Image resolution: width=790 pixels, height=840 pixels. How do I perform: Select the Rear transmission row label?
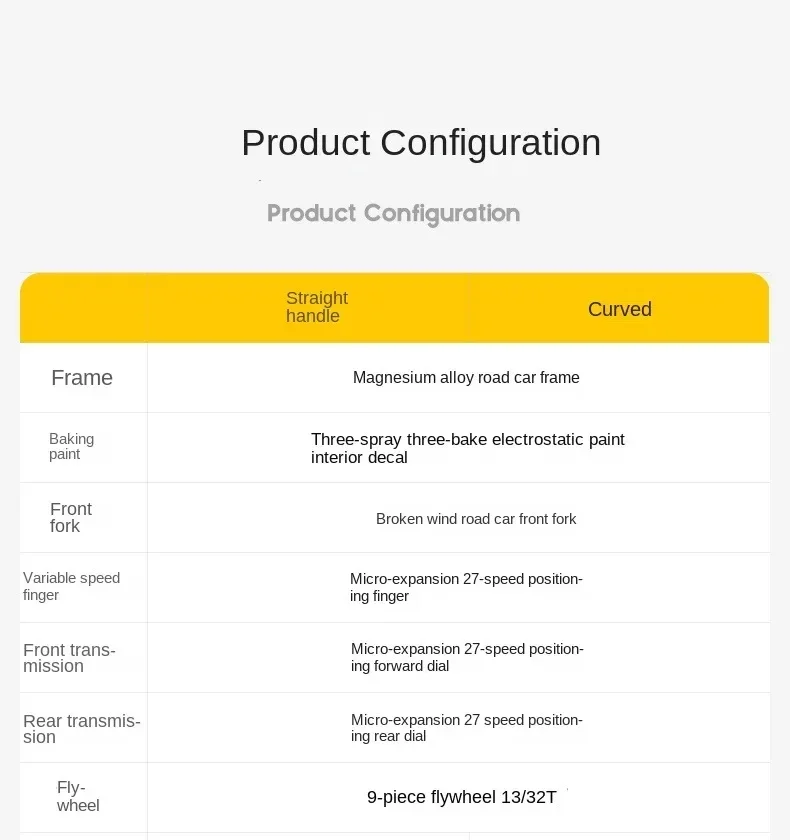(81, 728)
